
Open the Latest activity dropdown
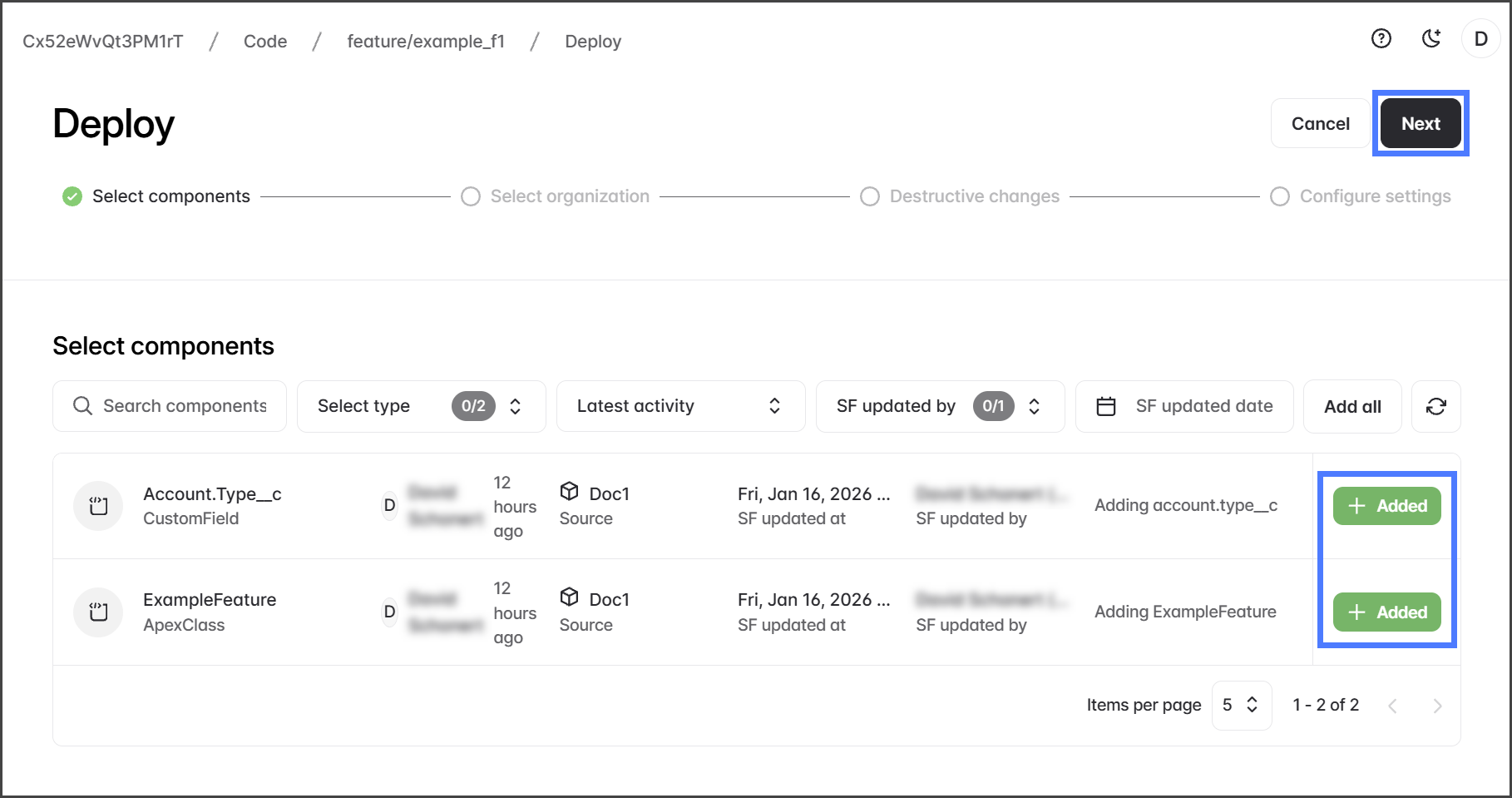pyautogui.click(x=680, y=406)
